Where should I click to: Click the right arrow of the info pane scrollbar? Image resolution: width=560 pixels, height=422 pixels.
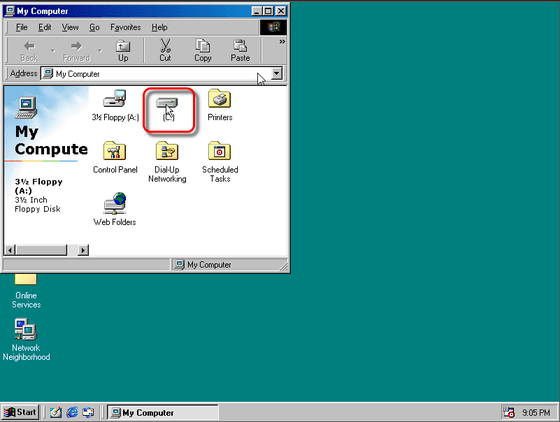coord(83,250)
